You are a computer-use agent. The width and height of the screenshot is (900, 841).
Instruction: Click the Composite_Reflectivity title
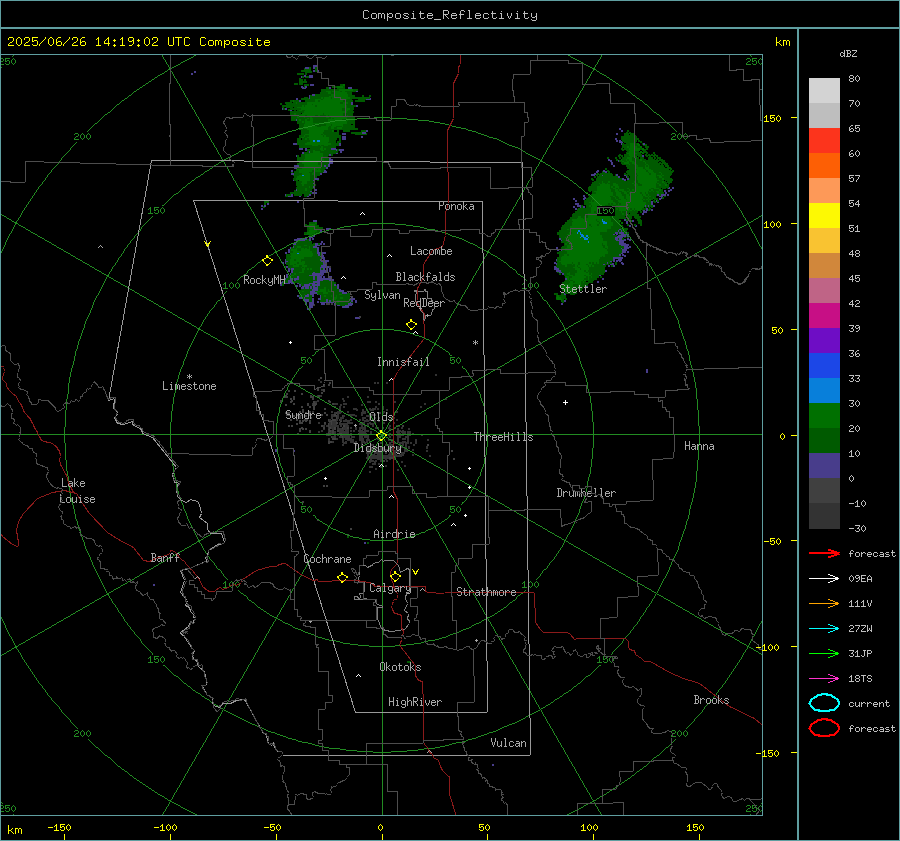[450, 15]
